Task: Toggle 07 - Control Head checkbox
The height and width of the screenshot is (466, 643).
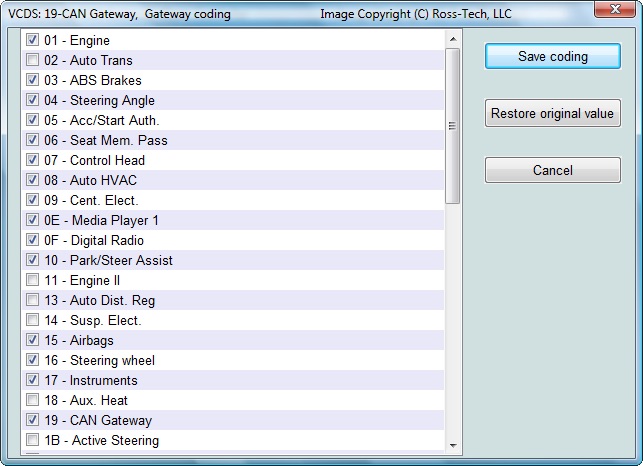Action: click(32, 160)
